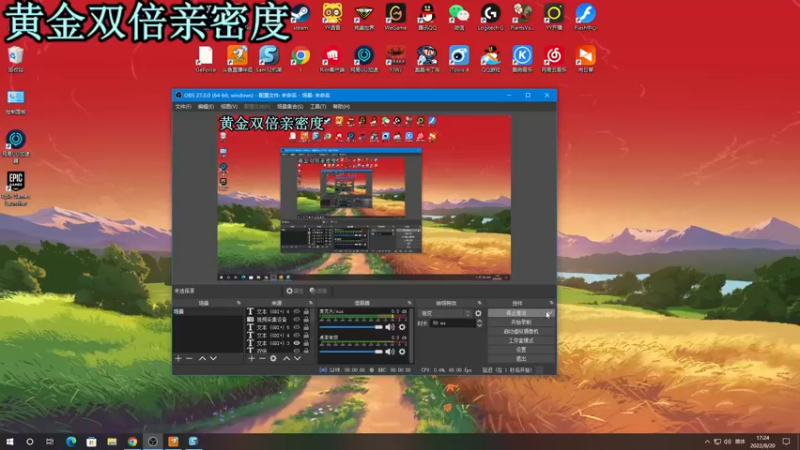Open the 微信 WeChat desktop shortcut
The image size is (800, 450).
(459, 17)
